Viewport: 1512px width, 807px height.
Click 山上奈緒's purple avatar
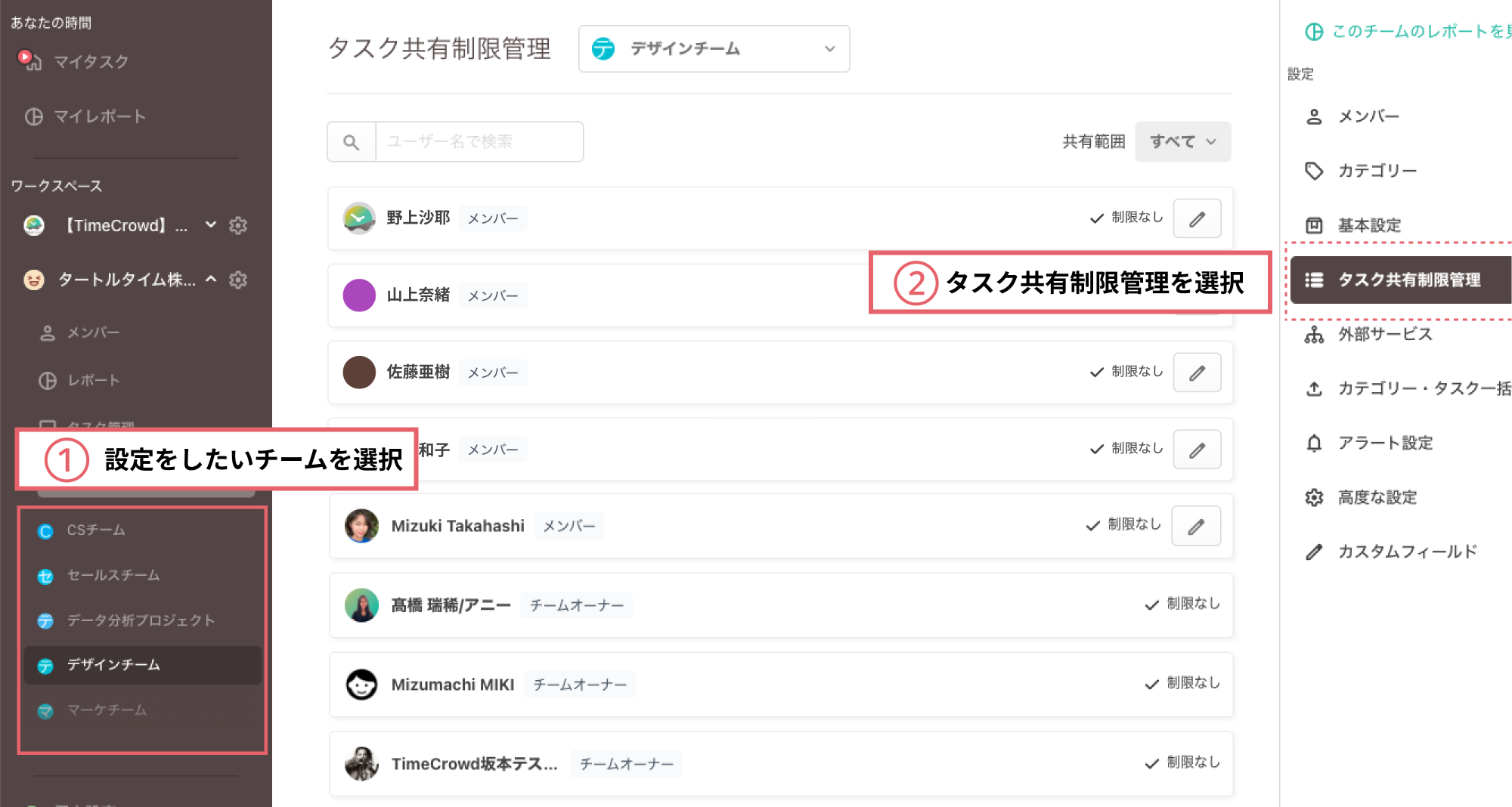[x=359, y=295]
